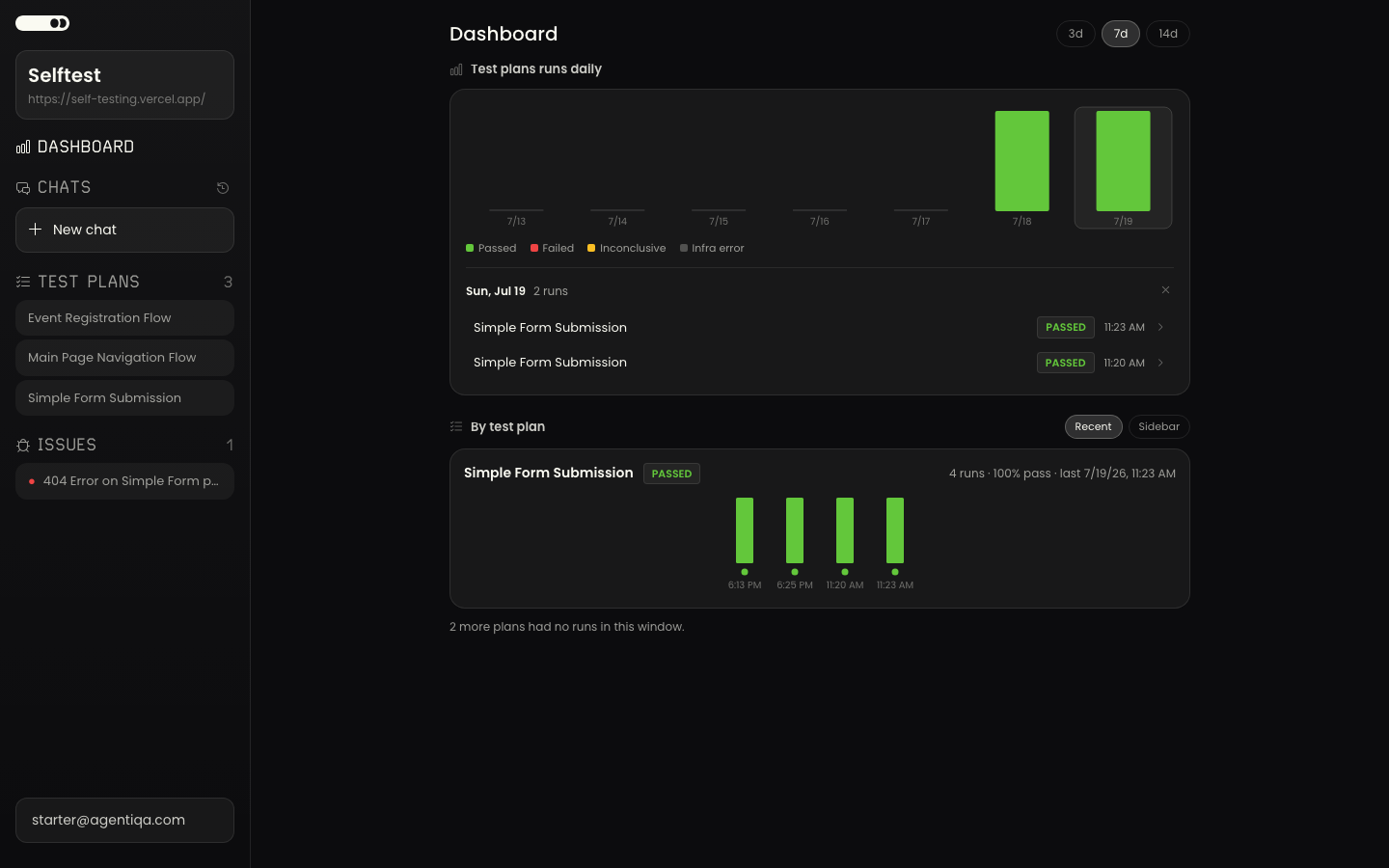The width and height of the screenshot is (1389, 868).
Task: Click PASSED badge on plan card
Action: [672, 474]
